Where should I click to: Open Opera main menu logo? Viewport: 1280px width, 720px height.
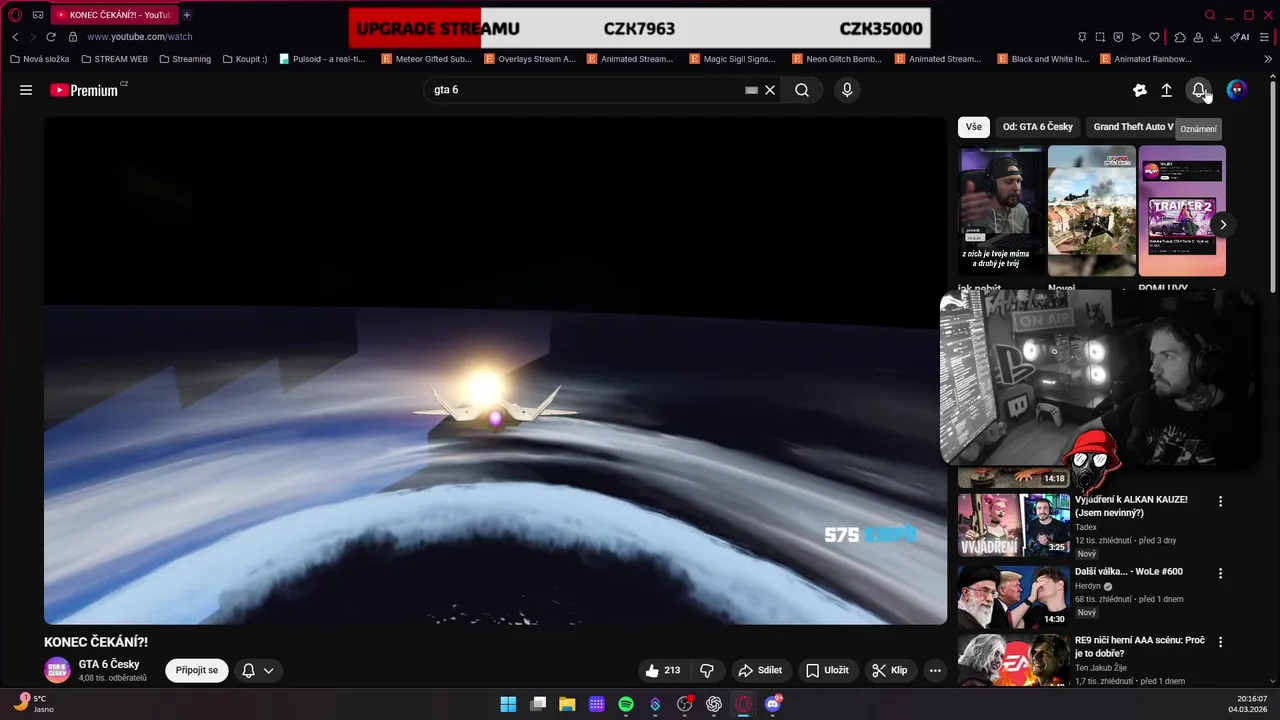15,15
